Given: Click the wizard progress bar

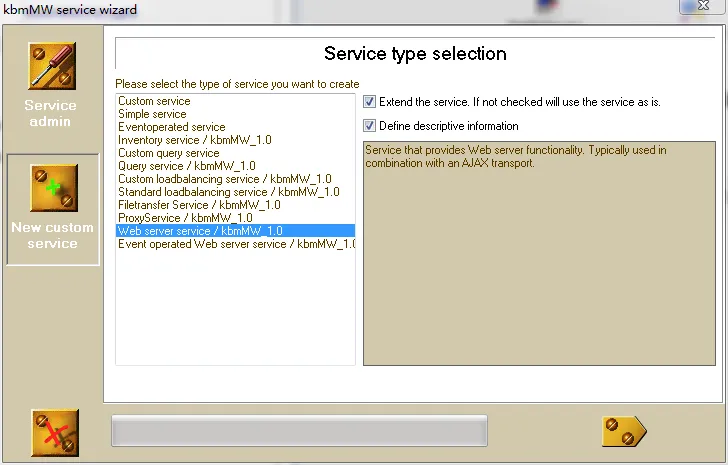Looking at the screenshot, I should [x=299, y=431].
